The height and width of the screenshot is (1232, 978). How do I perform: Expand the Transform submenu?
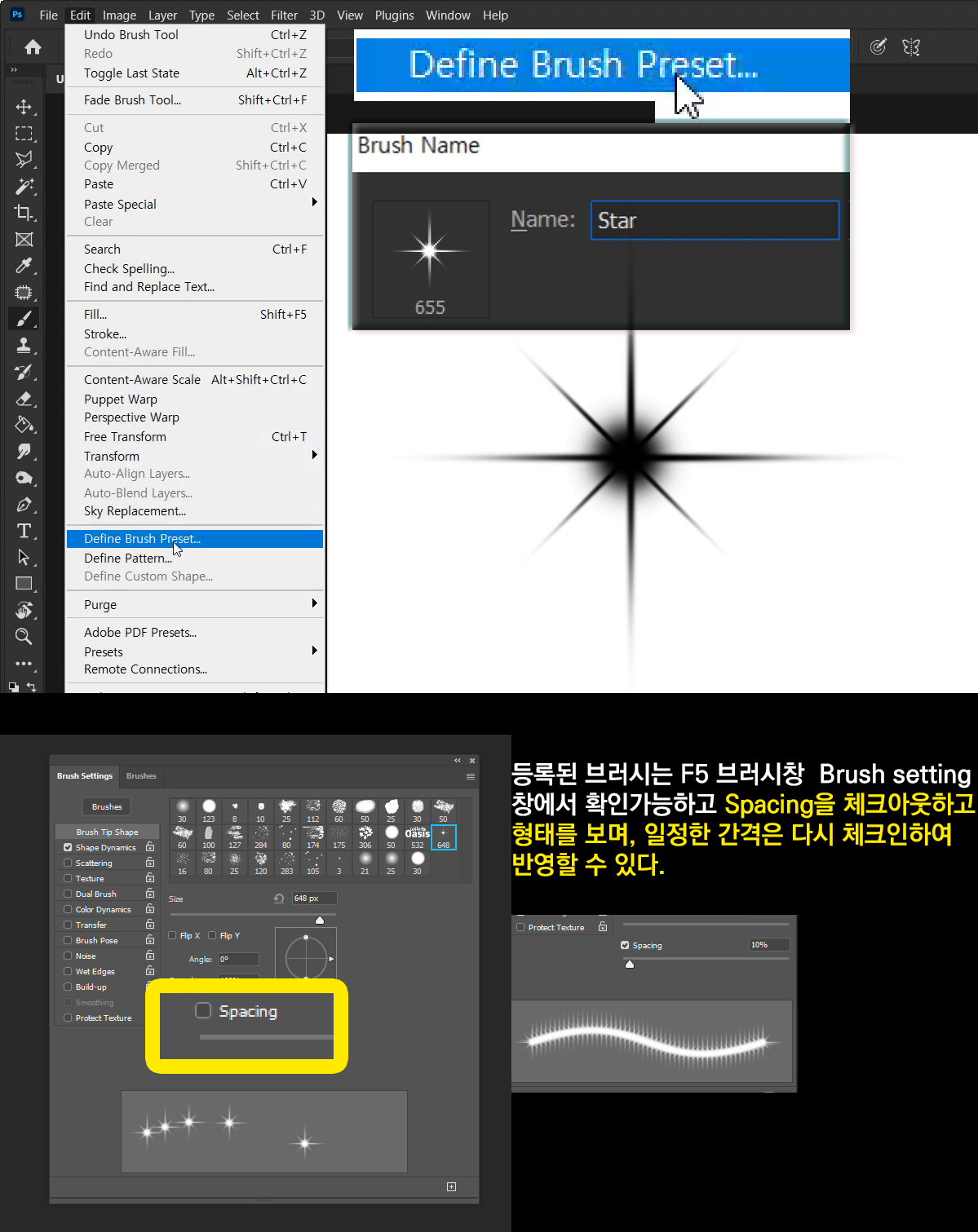point(195,456)
